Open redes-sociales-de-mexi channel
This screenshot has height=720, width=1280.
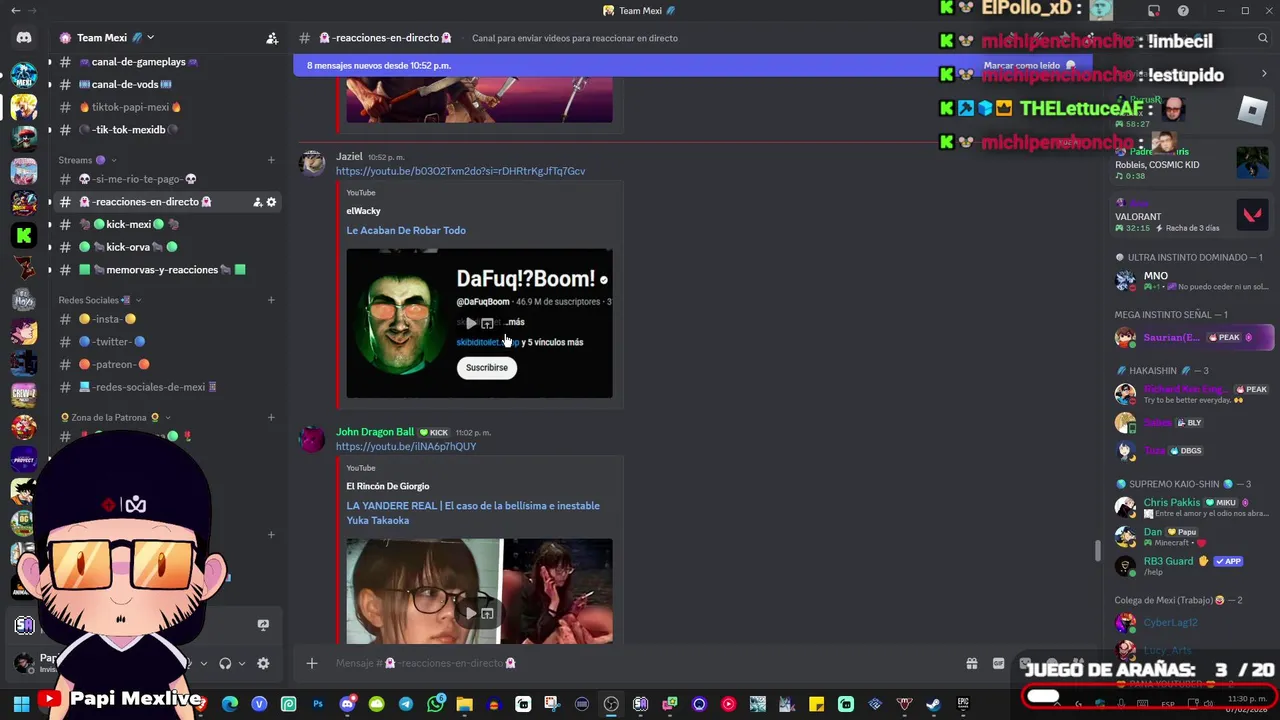pos(167,387)
